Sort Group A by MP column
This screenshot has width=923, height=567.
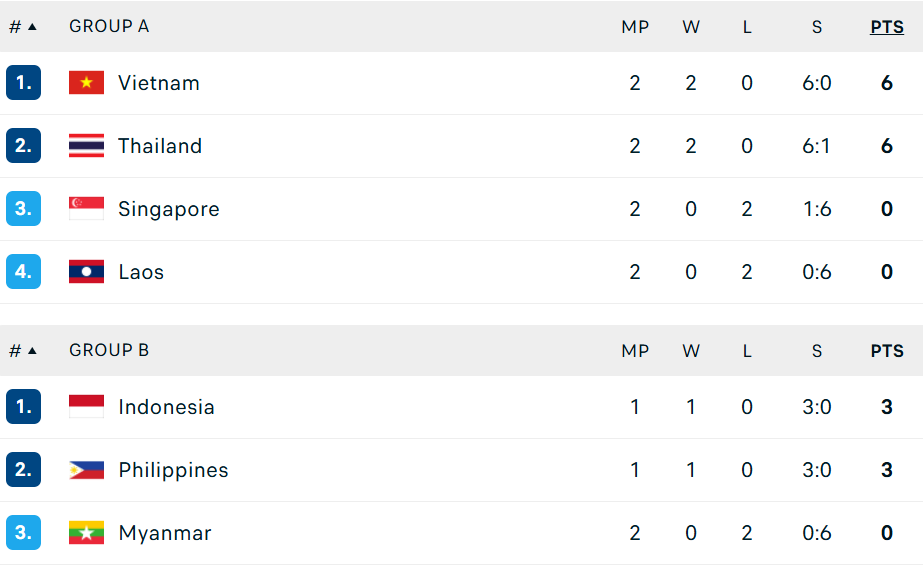tap(635, 27)
